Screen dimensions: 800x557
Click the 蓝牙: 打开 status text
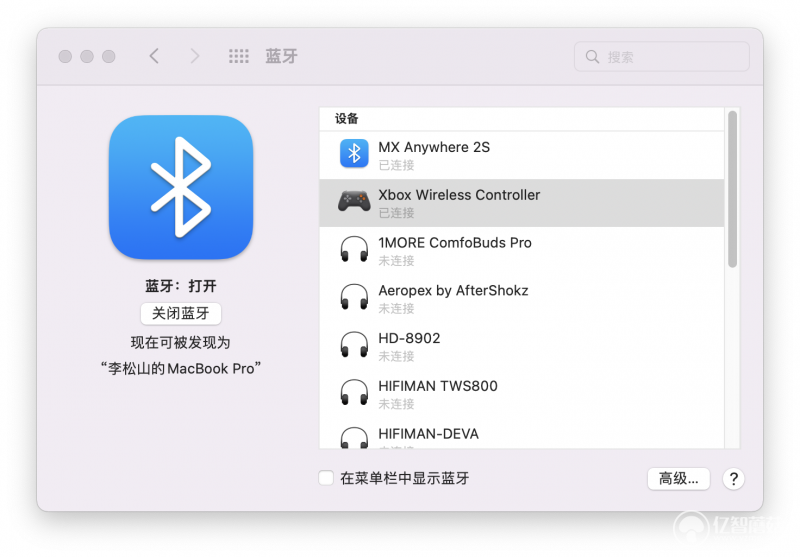181,286
